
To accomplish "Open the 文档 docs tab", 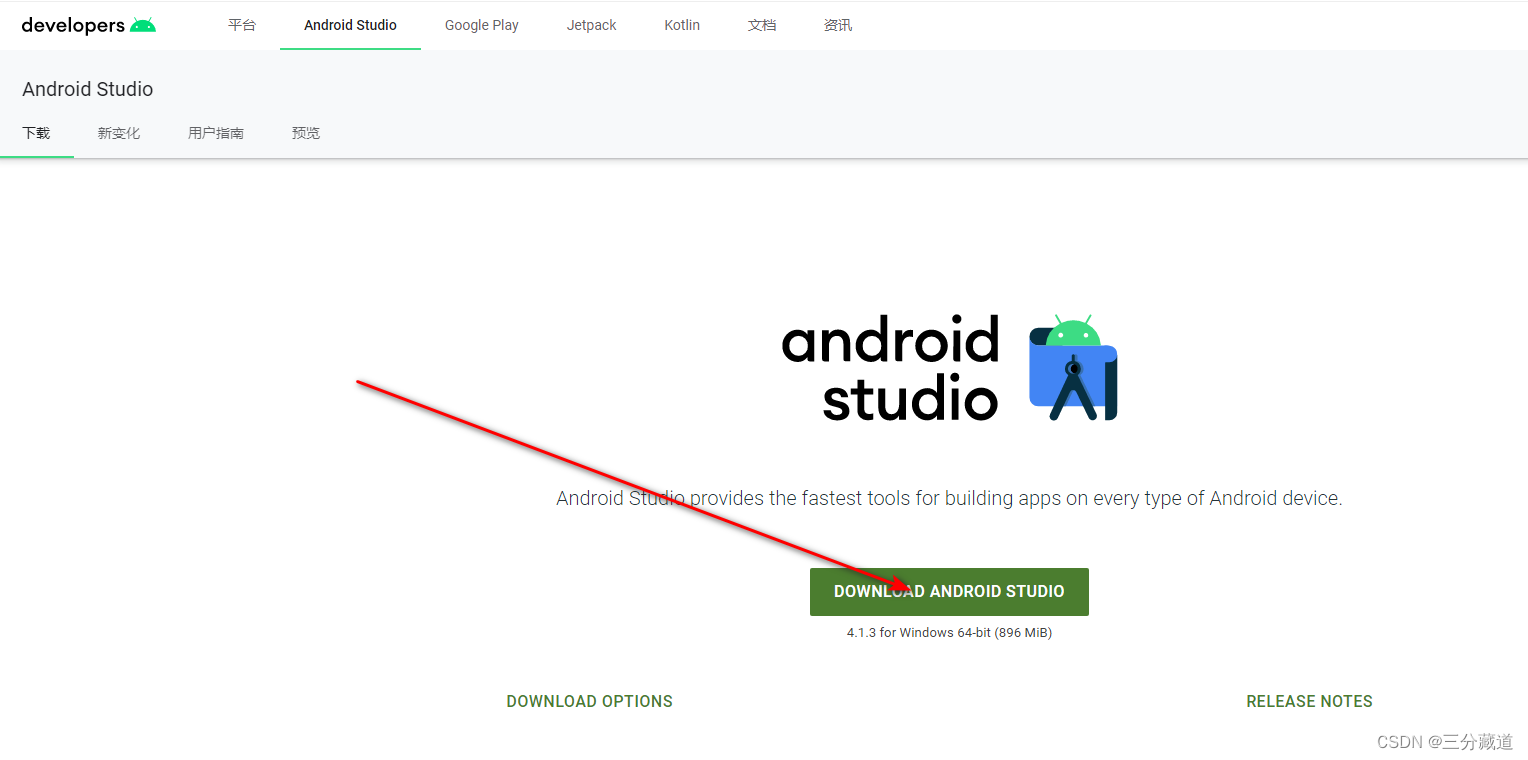I will pyautogui.click(x=762, y=25).
